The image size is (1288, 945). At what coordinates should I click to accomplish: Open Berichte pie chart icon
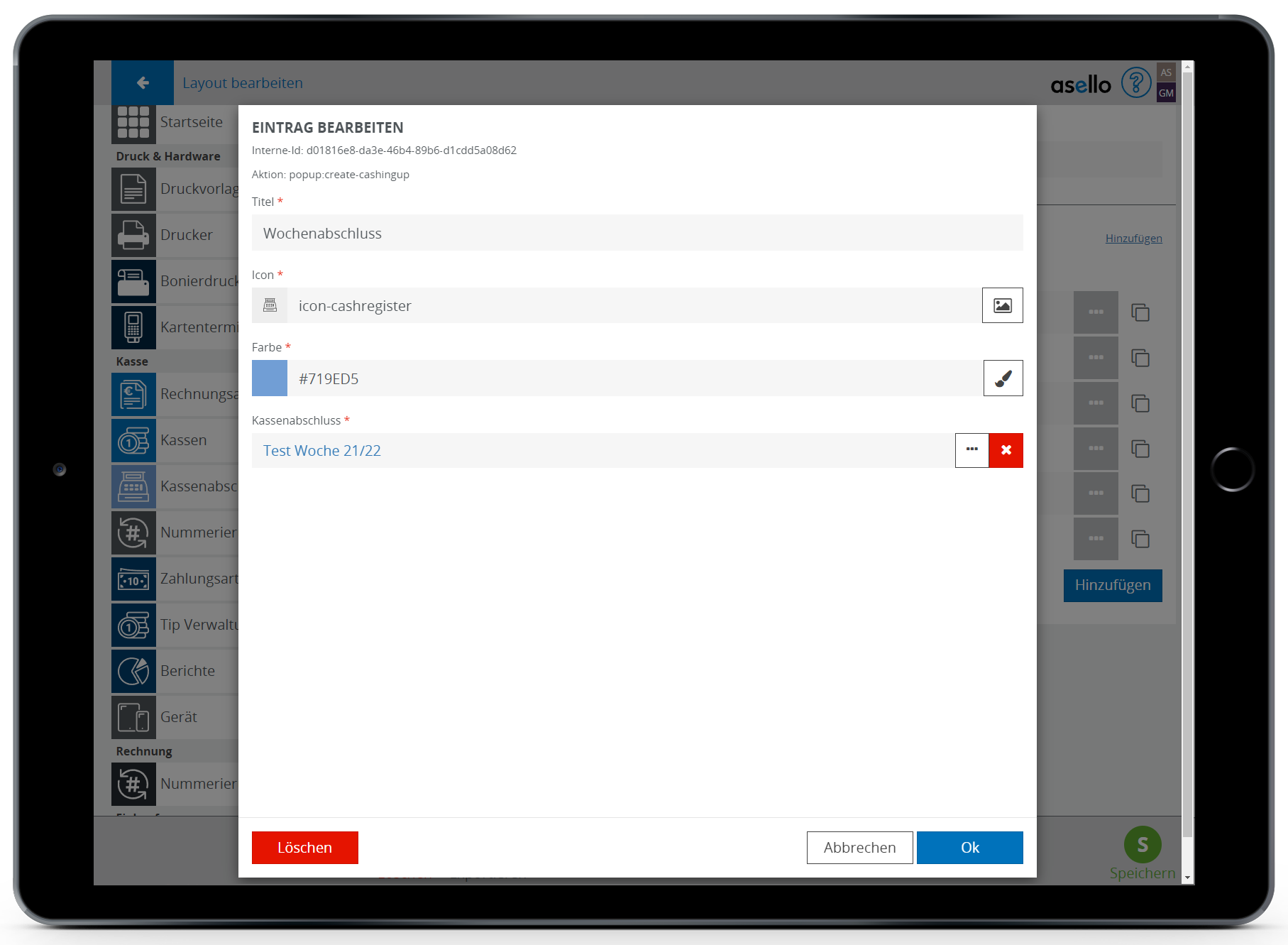coord(133,671)
